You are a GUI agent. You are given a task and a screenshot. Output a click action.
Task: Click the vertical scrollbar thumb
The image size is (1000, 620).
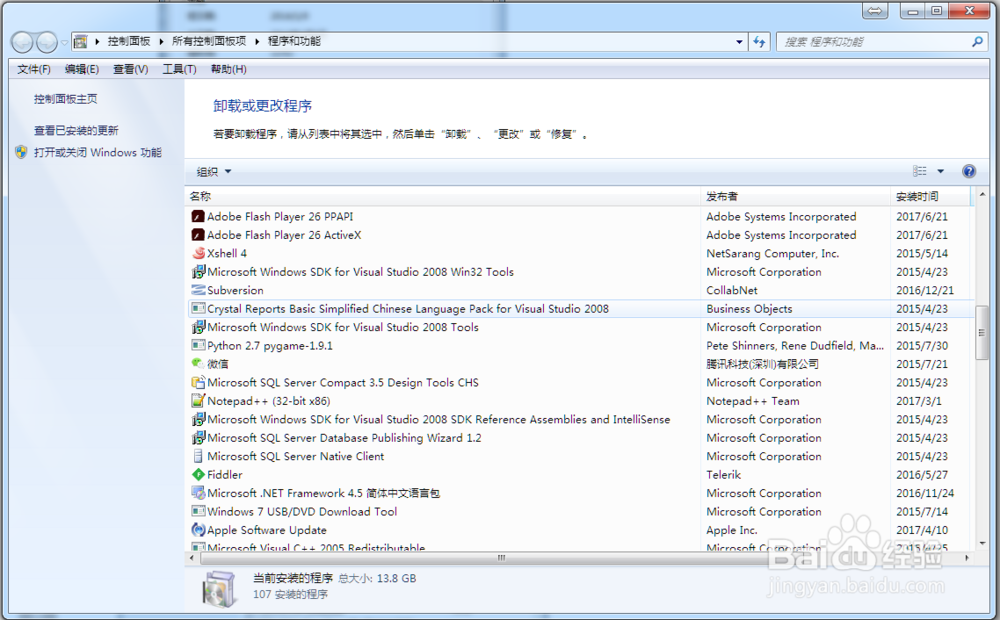pos(982,332)
